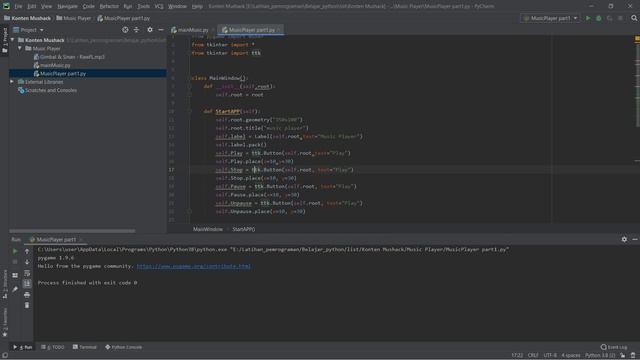
Task: Toggle the Favorites tool window side tab
Action: (x=4, y=322)
